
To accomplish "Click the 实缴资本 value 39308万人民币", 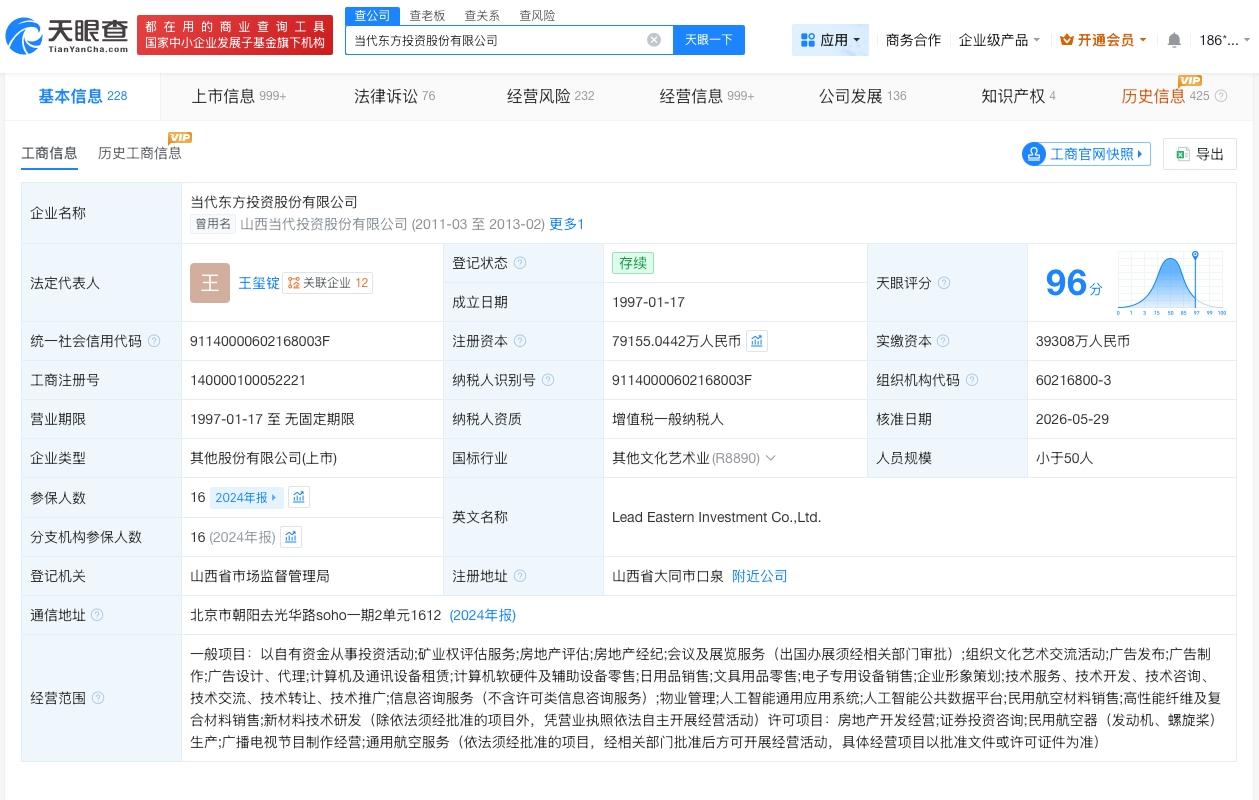I will click(1083, 341).
